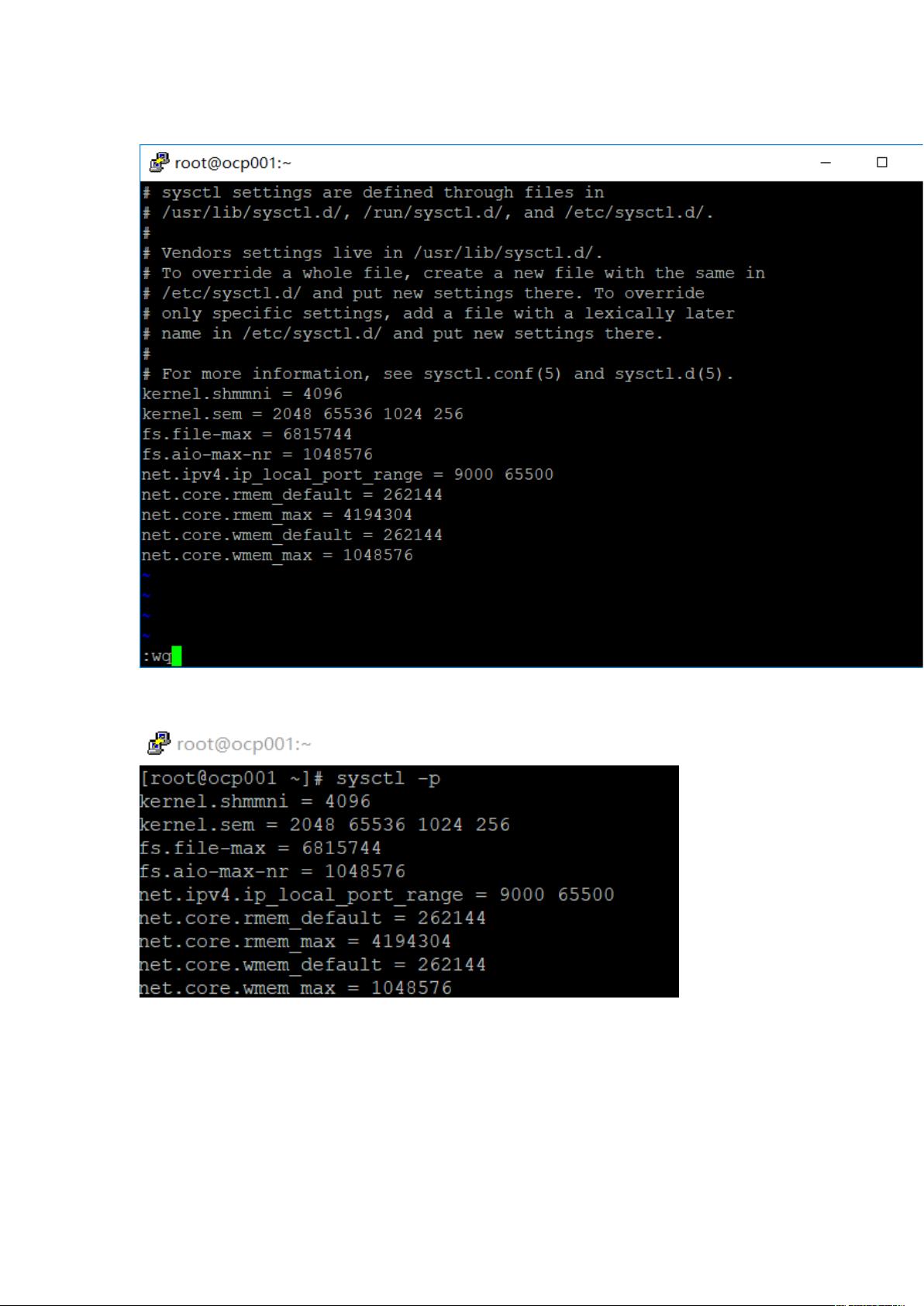The height and width of the screenshot is (1306, 924).
Task: Click the kernel.sem line in the vi editor
Action: point(302,414)
